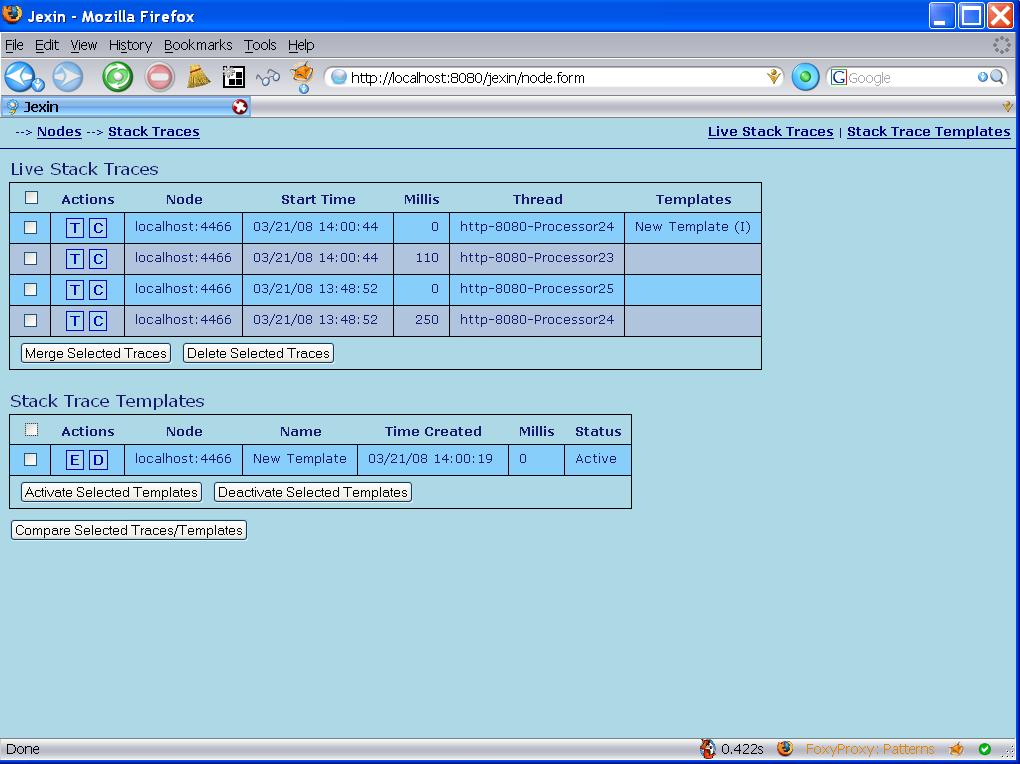
Task: Open the Tools menu
Action: [260, 45]
